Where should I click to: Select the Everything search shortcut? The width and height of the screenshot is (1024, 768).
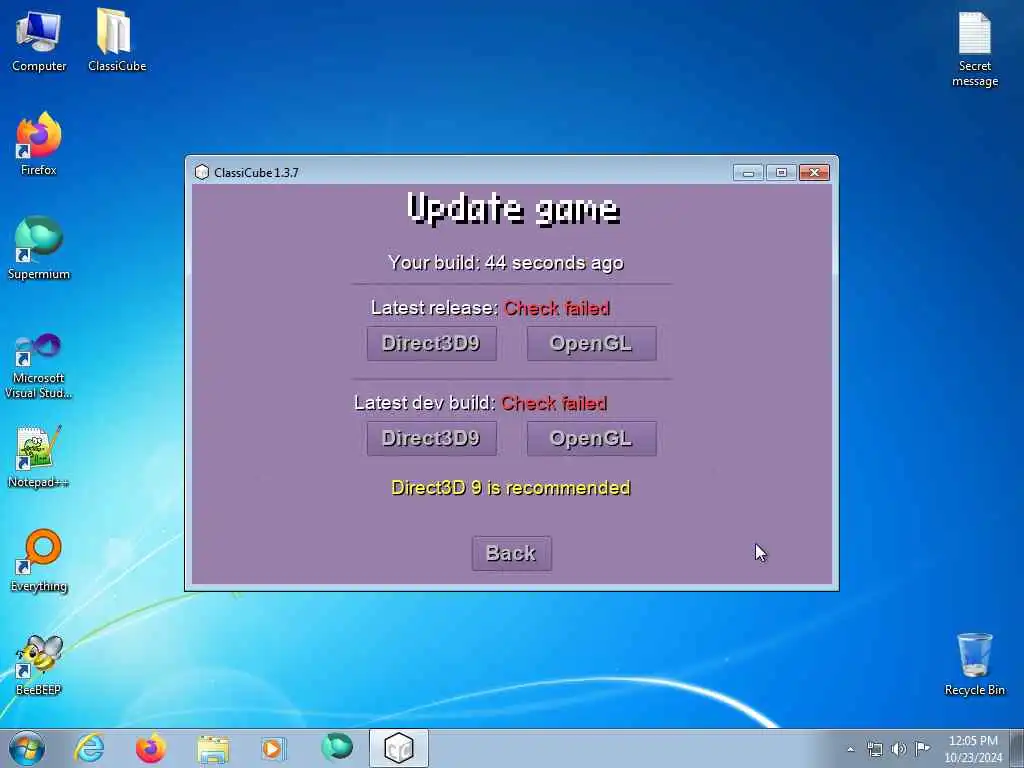pyautogui.click(x=39, y=560)
